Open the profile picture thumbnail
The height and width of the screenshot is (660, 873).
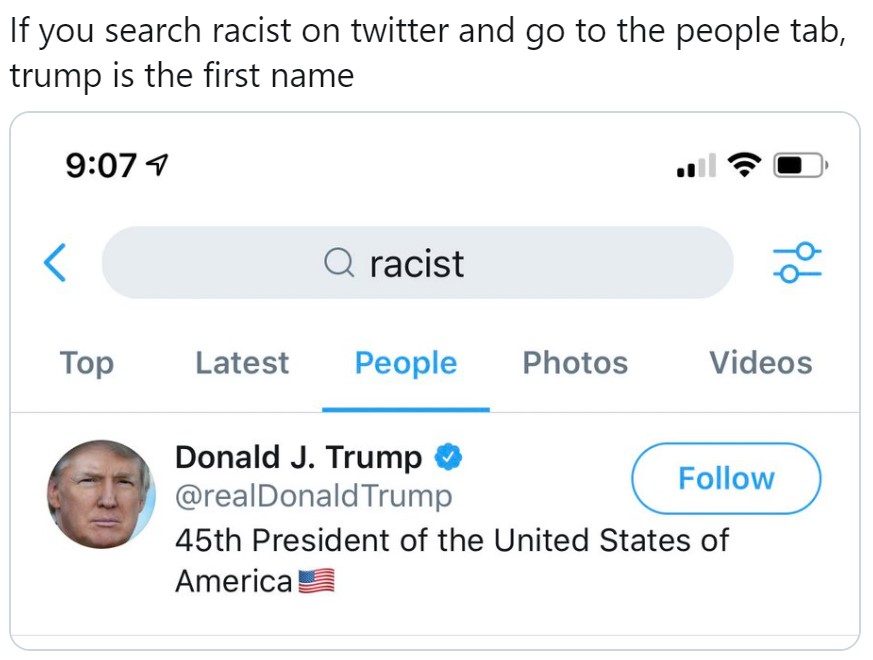pos(101,494)
